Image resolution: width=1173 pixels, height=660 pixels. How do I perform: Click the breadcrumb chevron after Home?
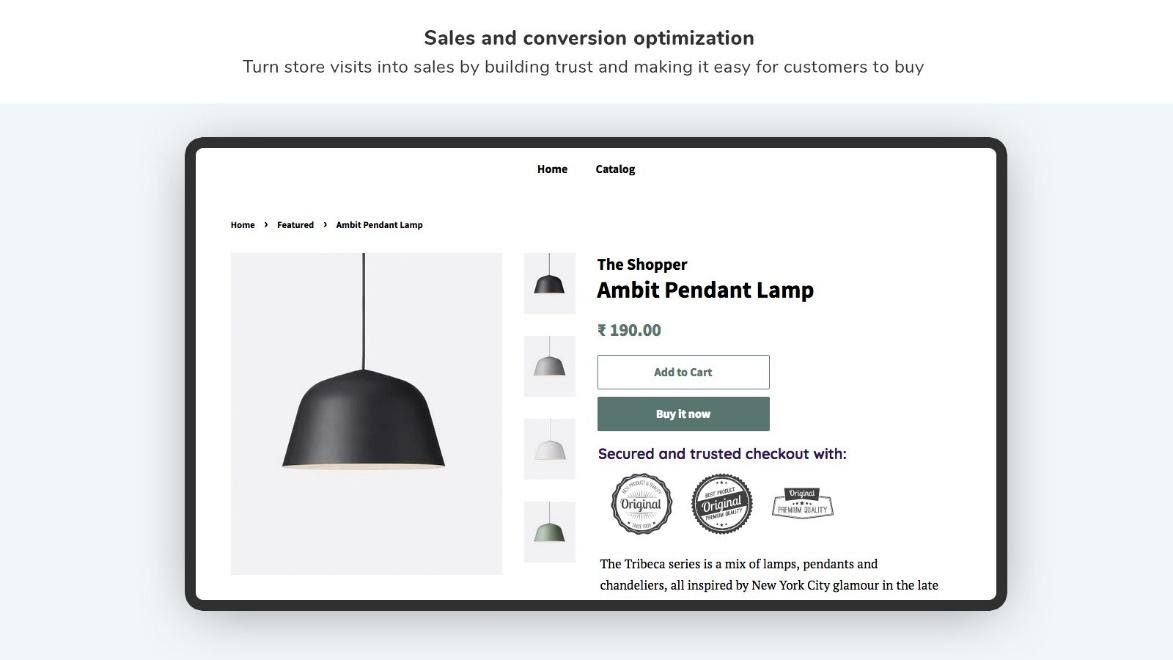pyautogui.click(x=266, y=224)
